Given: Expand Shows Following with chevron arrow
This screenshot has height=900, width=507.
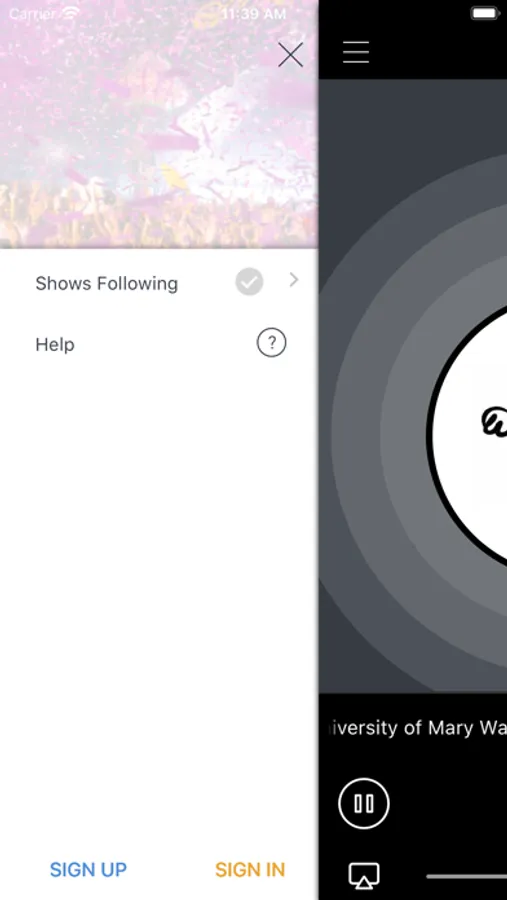Looking at the screenshot, I should [294, 280].
